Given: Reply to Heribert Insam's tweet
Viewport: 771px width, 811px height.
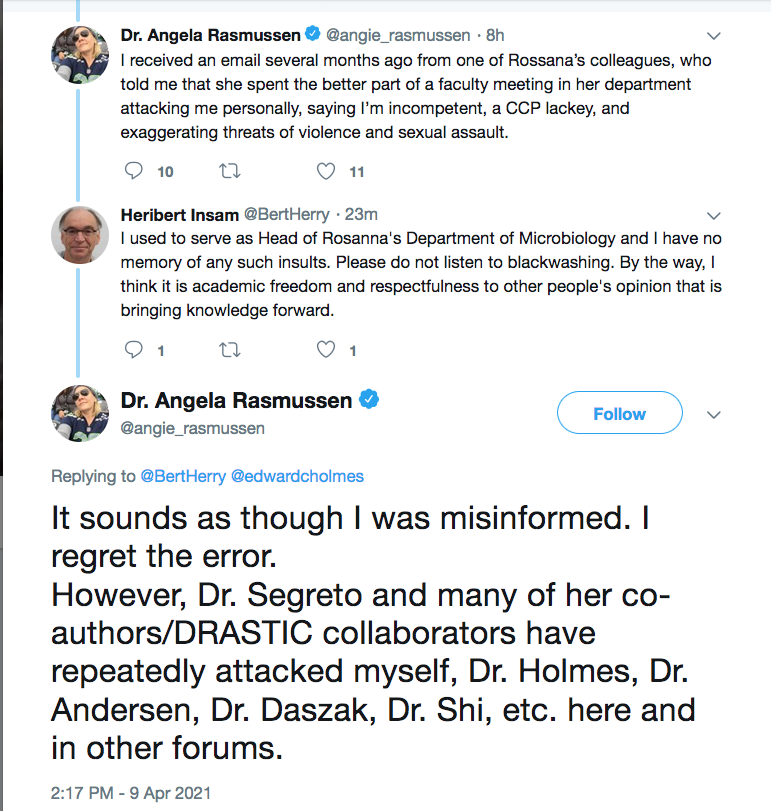Looking at the screenshot, I should coord(134,350).
